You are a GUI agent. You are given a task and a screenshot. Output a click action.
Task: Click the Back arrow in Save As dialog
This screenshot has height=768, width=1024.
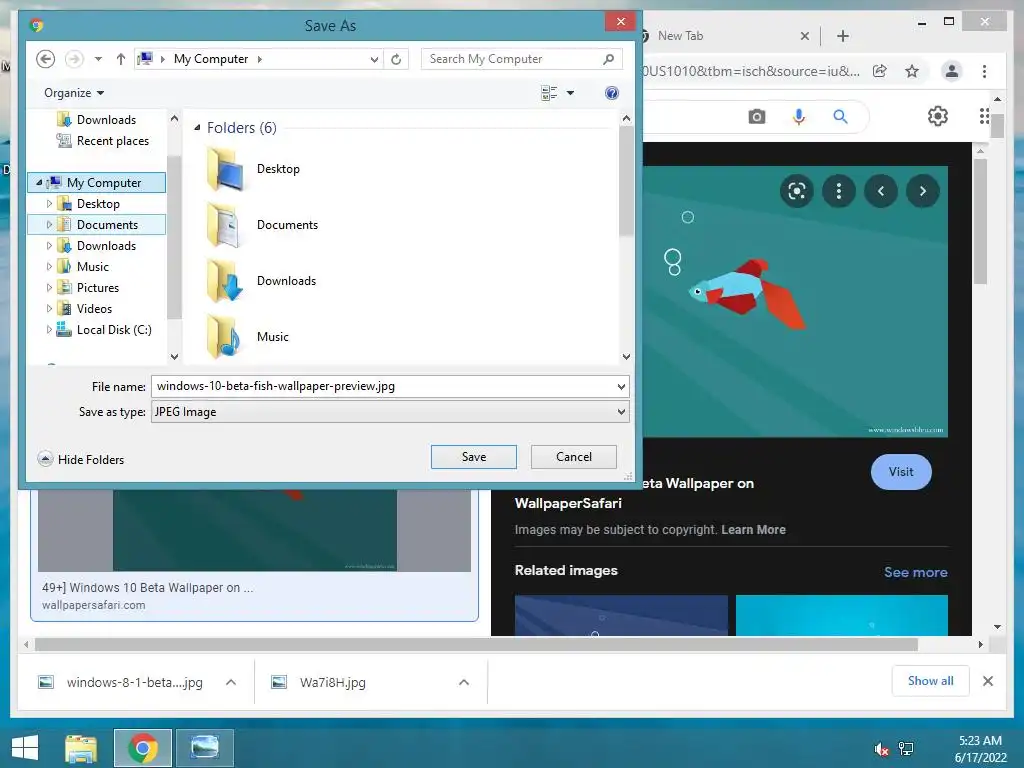point(45,59)
